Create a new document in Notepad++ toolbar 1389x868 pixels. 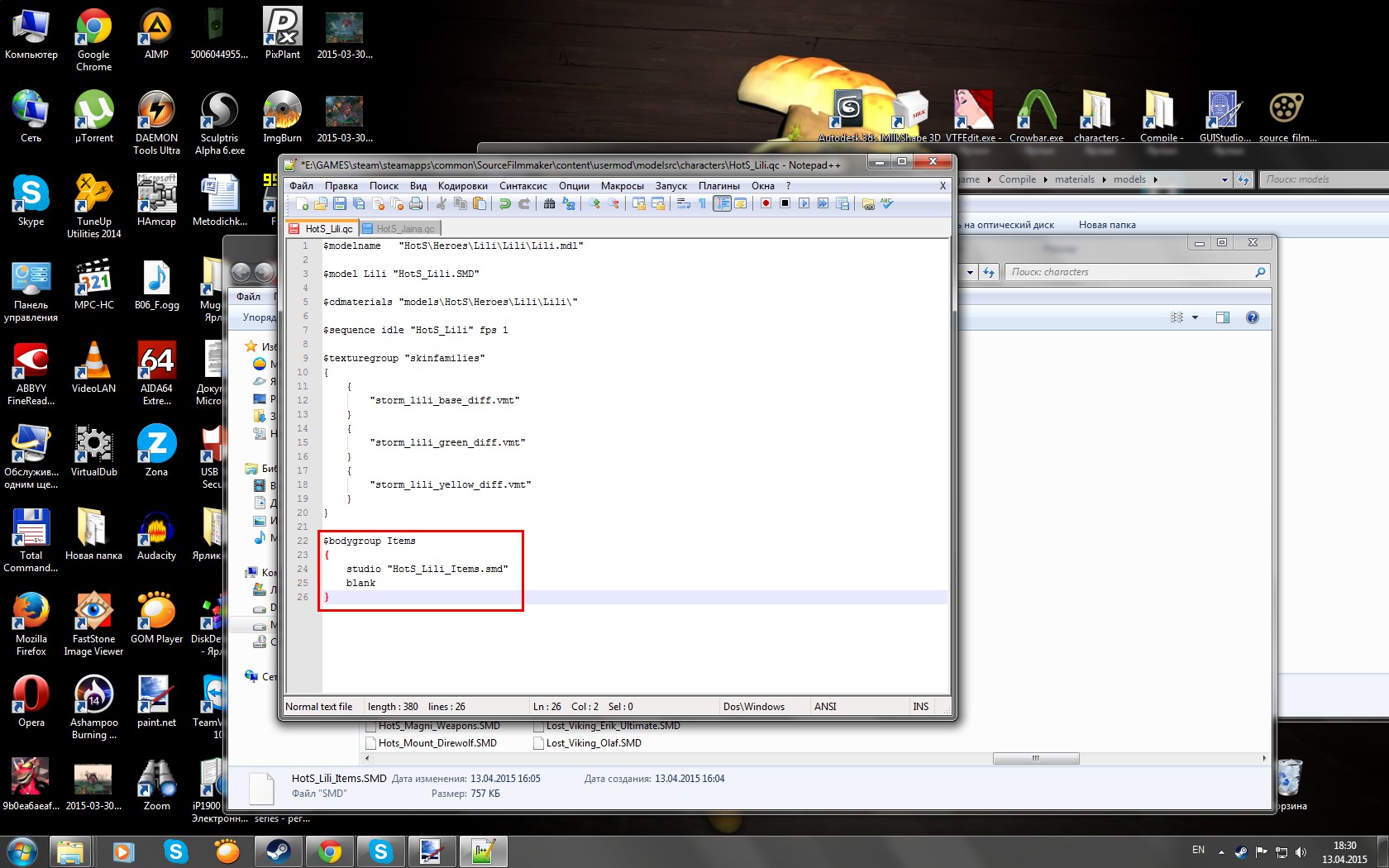pos(302,204)
